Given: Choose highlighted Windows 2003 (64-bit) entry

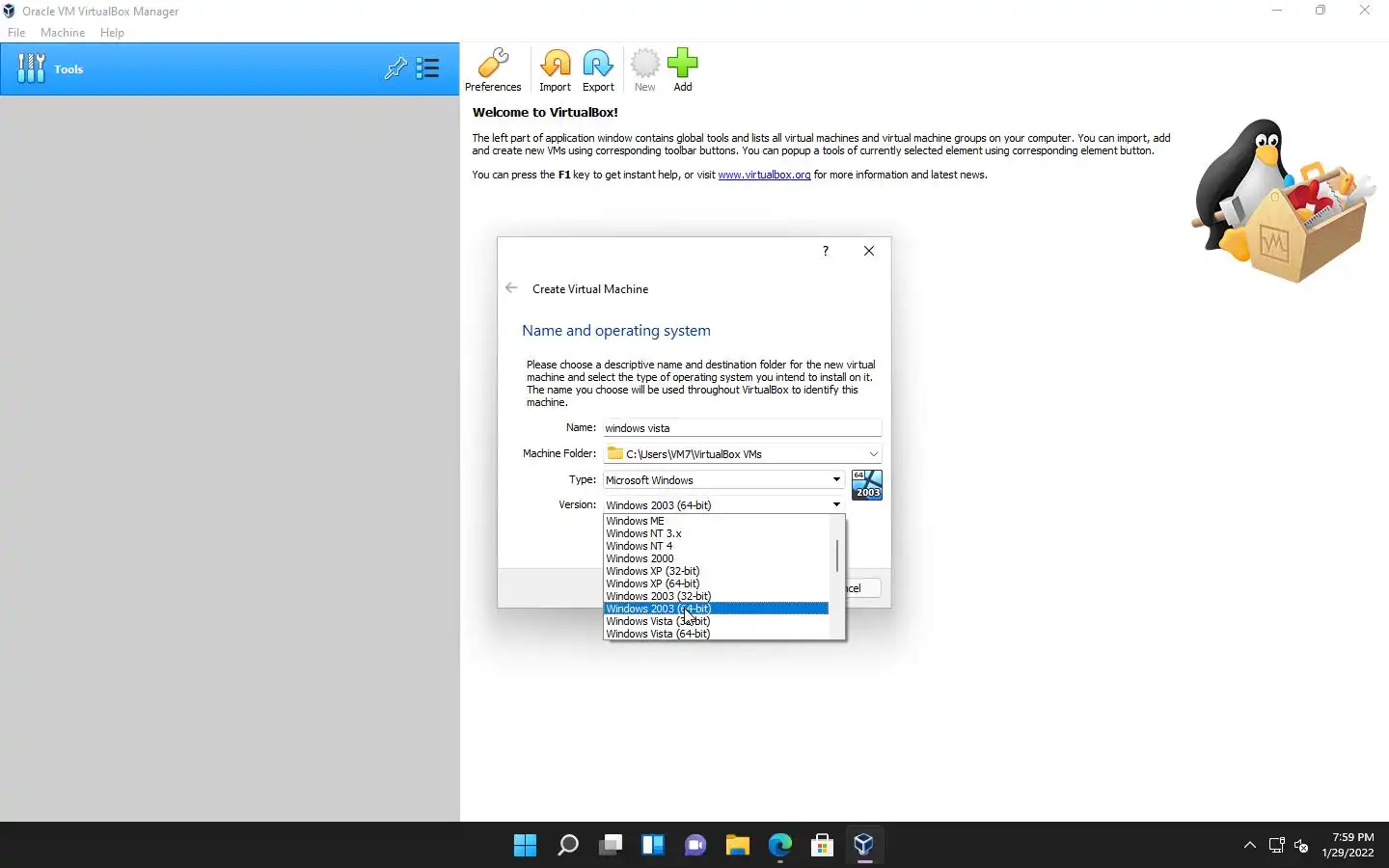Looking at the screenshot, I should (716, 609).
